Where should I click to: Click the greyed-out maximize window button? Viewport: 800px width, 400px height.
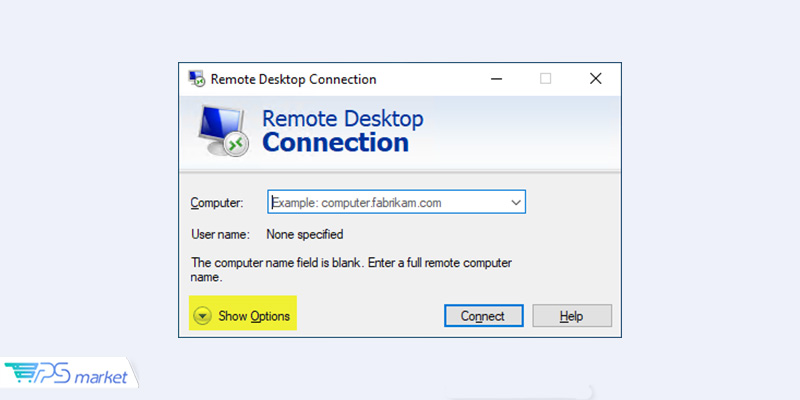coord(545,79)
